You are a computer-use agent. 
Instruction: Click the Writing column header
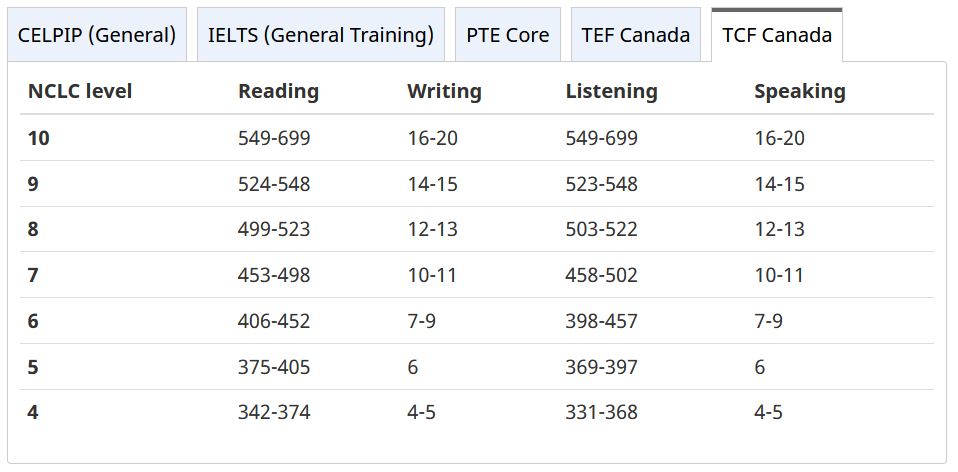tap(444, 92)
